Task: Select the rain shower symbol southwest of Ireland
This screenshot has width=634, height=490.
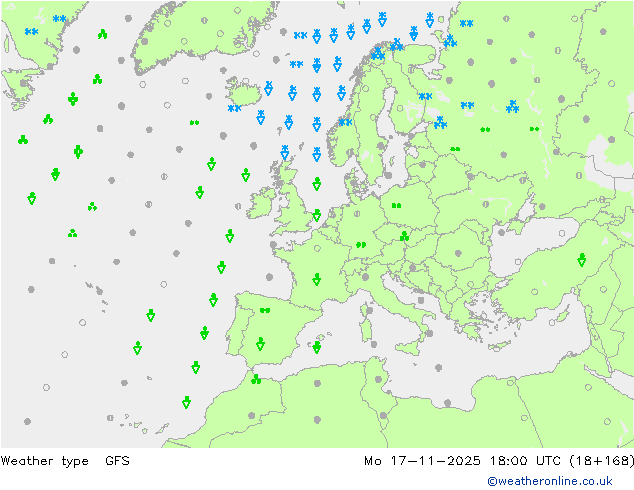Action: 230,235
